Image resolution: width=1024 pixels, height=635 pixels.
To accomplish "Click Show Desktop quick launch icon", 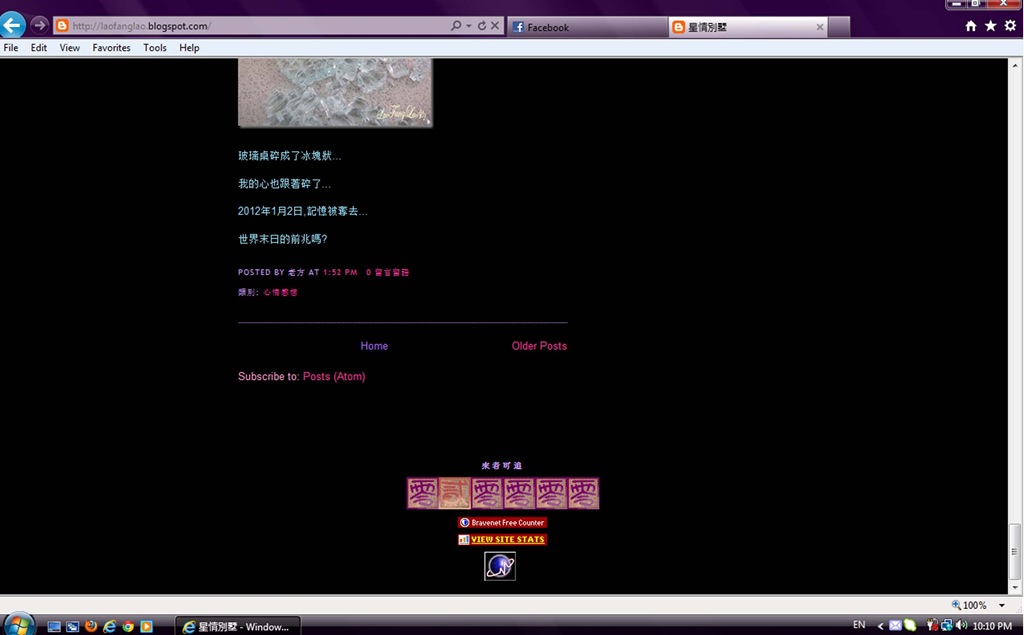I will [54, 627].
